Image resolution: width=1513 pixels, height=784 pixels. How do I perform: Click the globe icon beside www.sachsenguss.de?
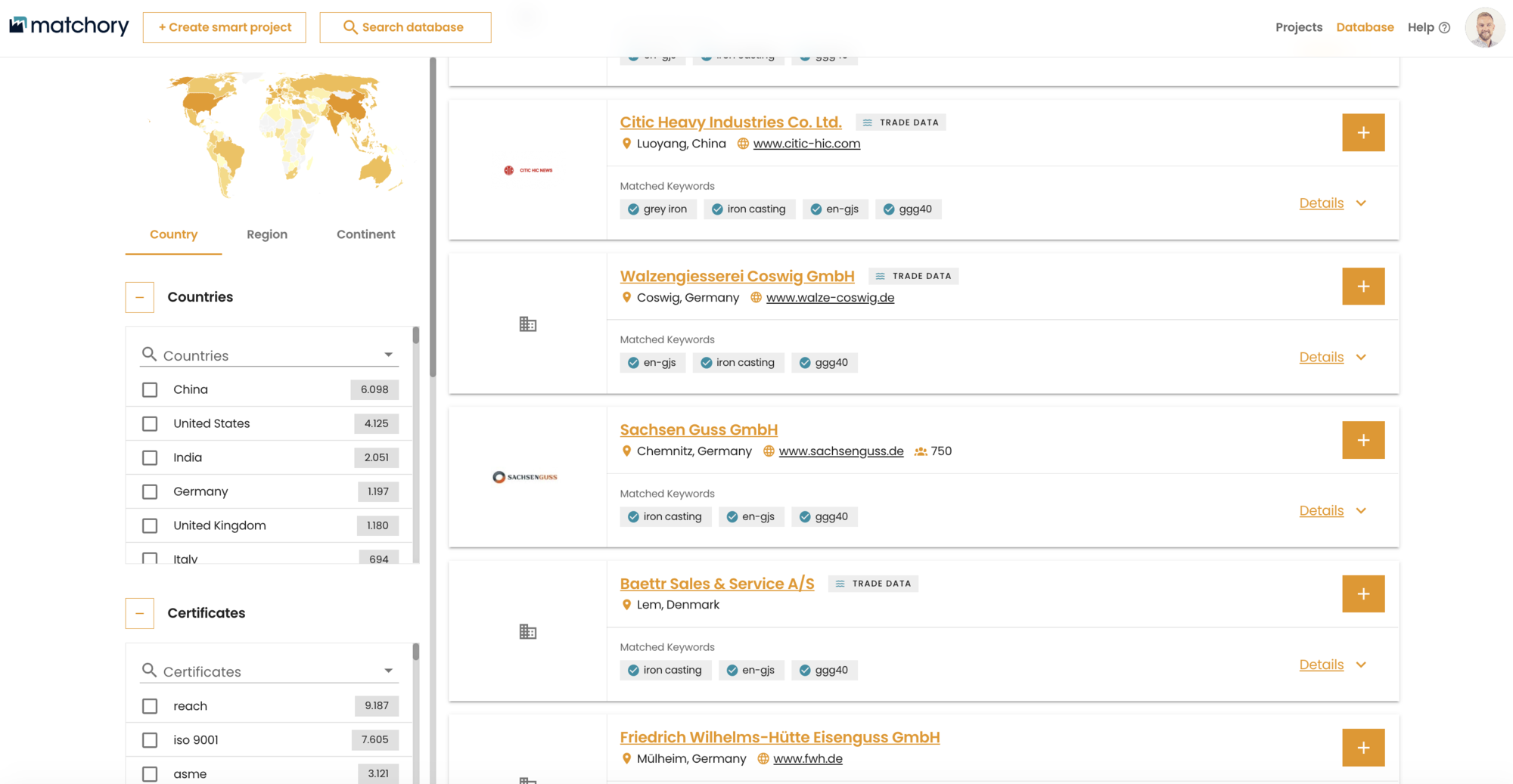pos(769,451)
